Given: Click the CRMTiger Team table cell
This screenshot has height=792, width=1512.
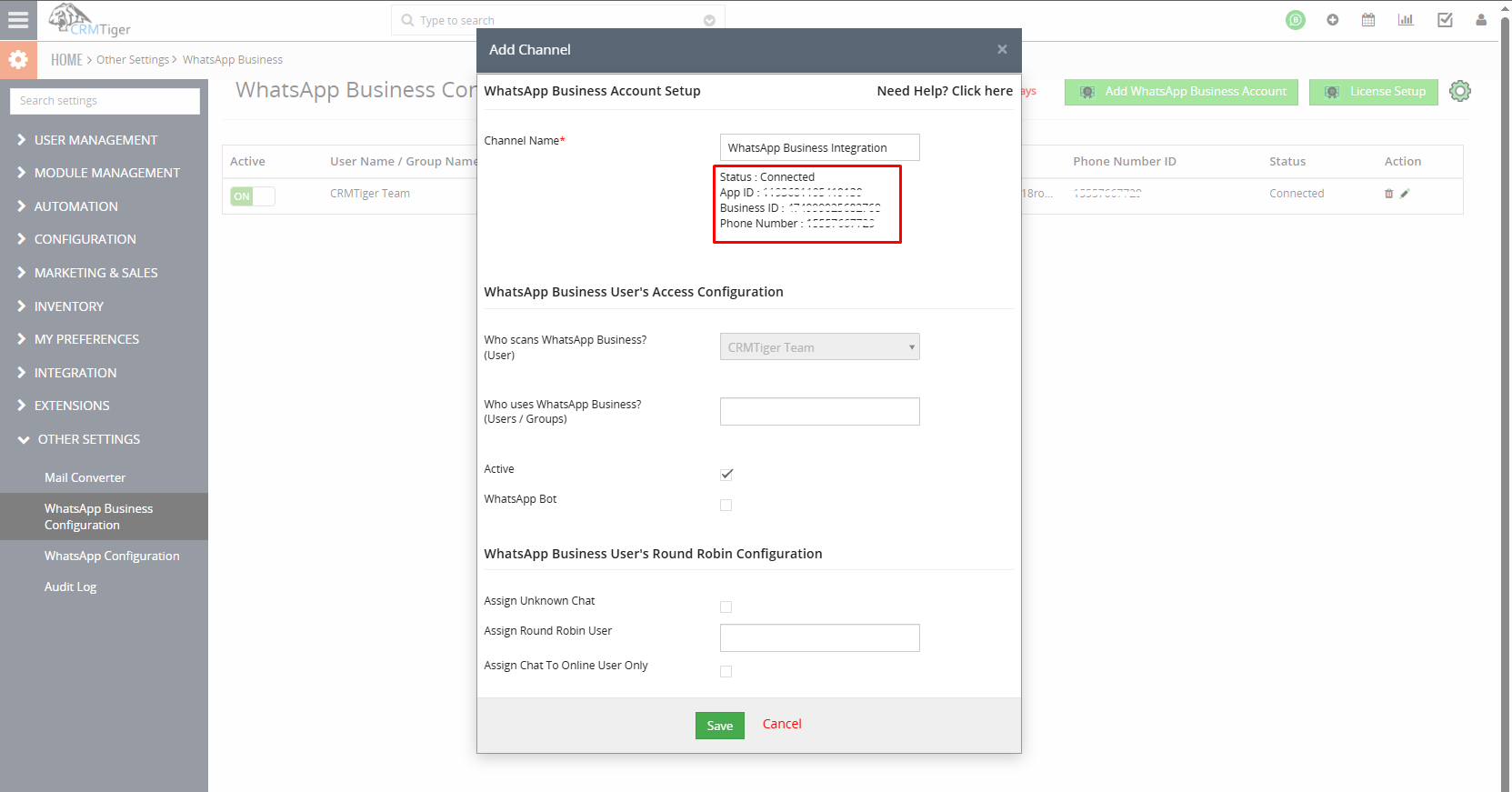Looking at the screenshot, I should (370, 194).
